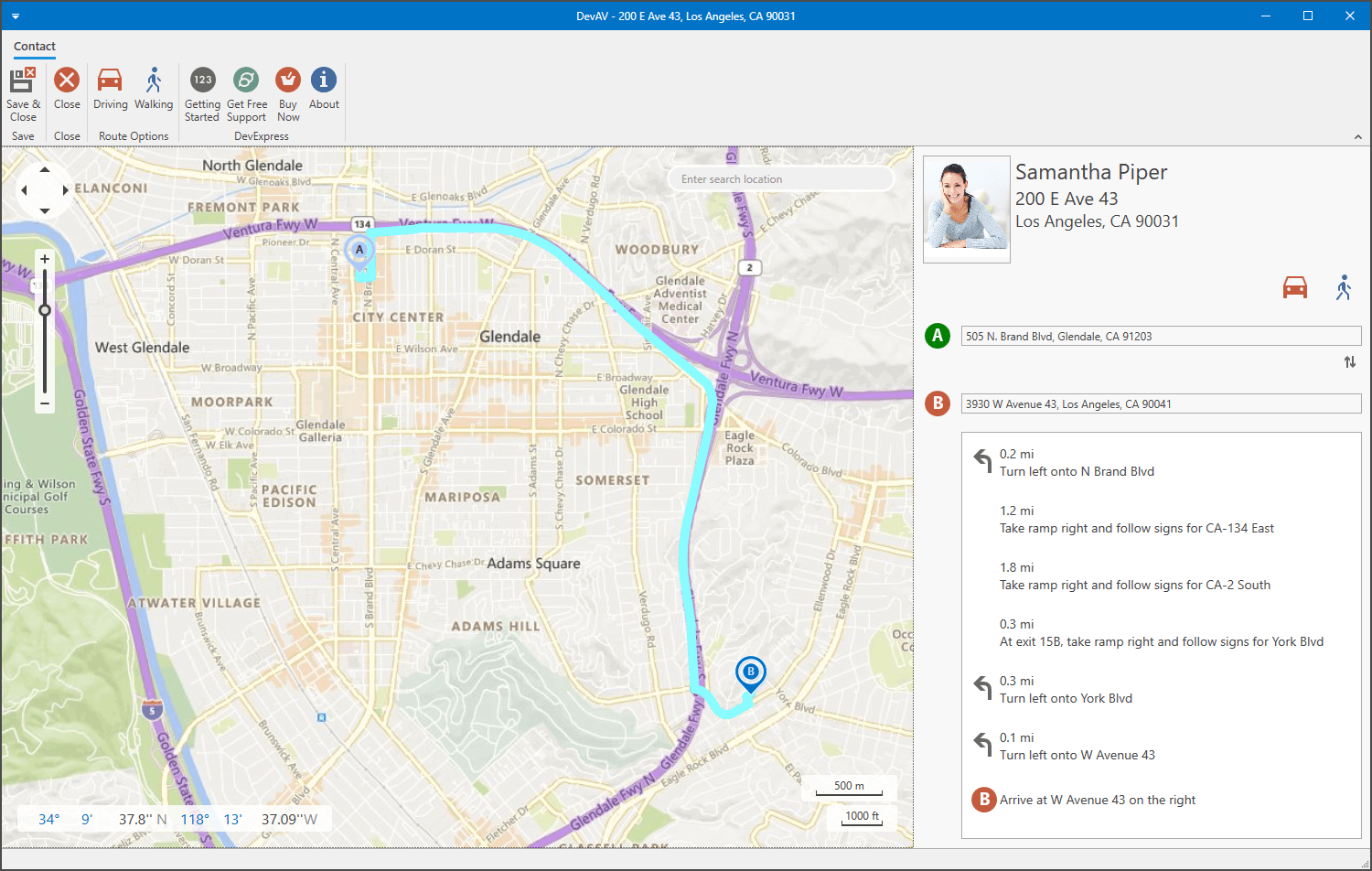Click the destination address B field
The image size is (1372, 871).
click(1160, 403)
